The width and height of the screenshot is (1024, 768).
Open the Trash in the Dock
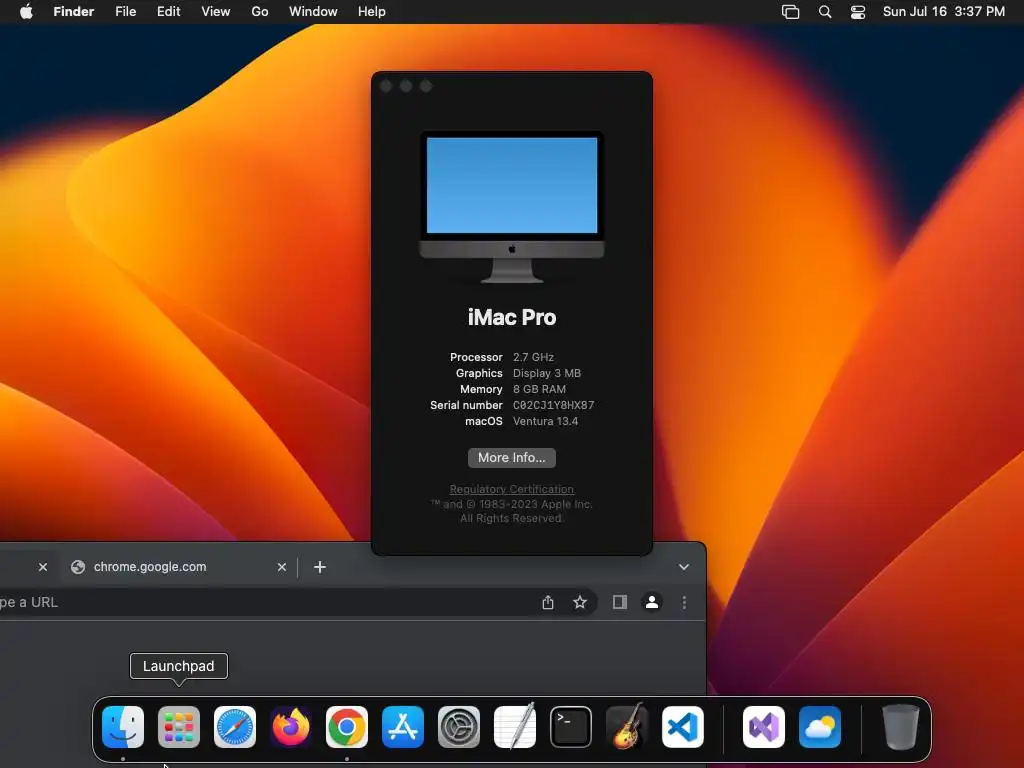point(901,727)
